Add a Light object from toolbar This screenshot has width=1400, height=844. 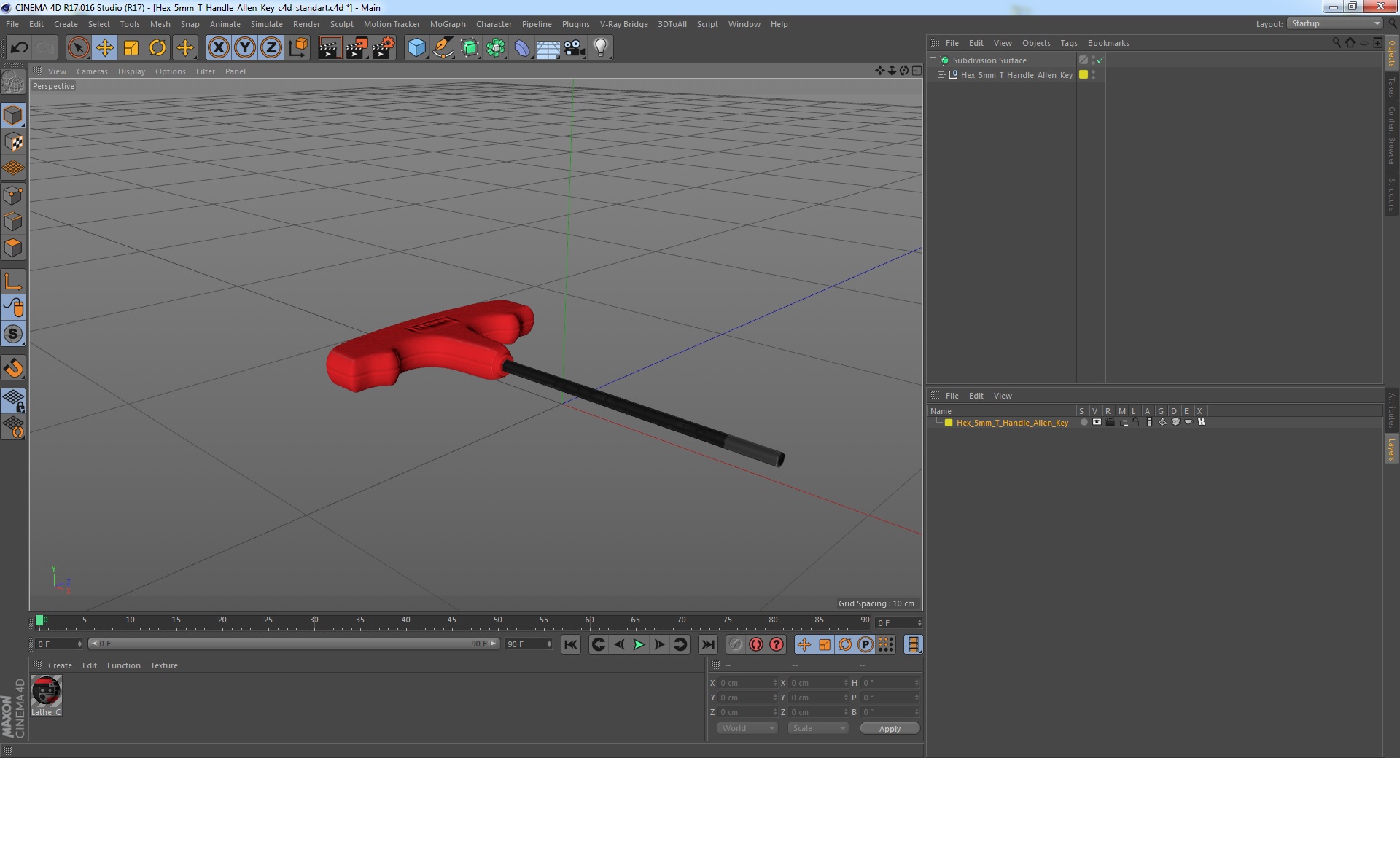(x=600, y=48)
